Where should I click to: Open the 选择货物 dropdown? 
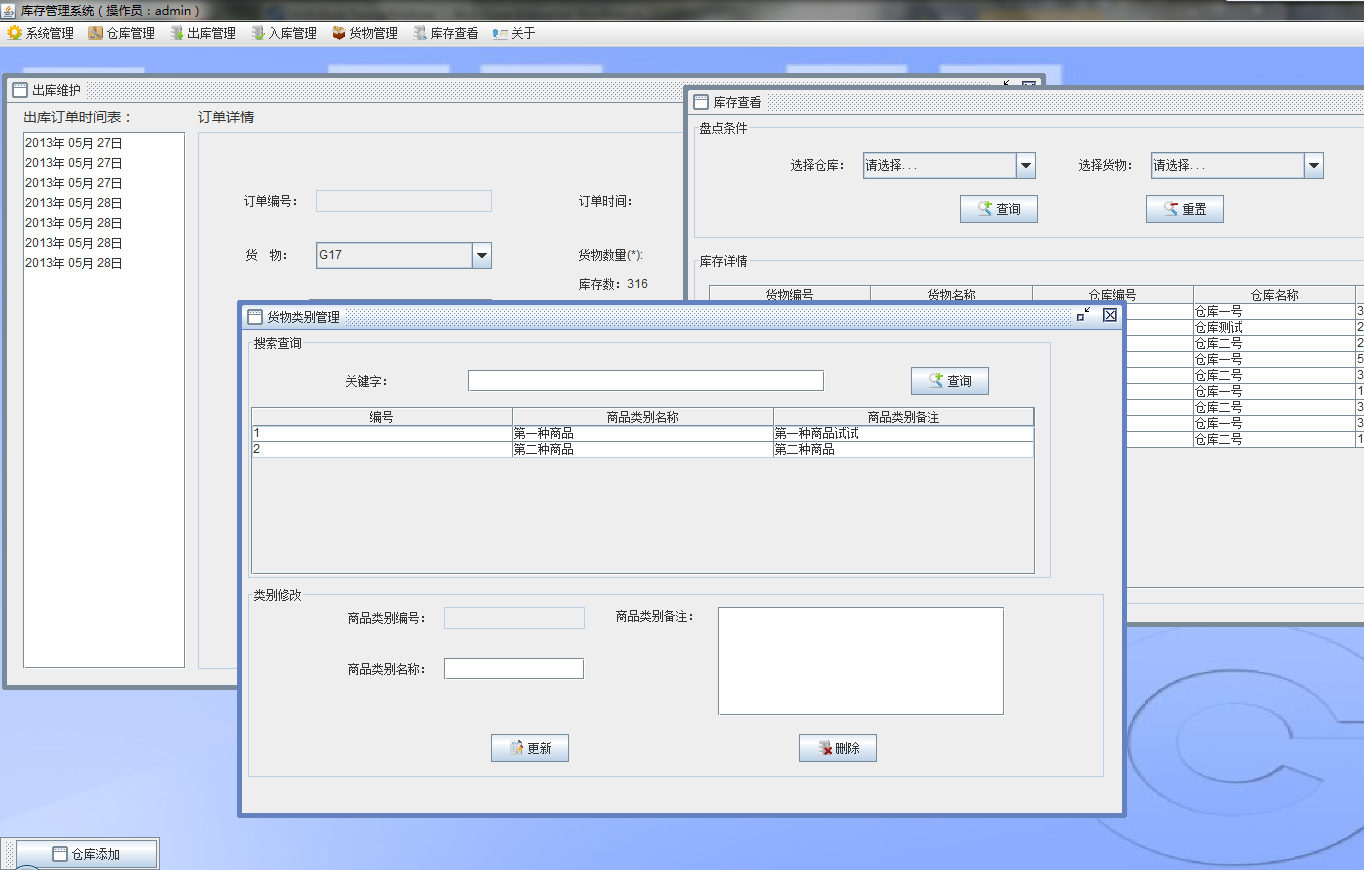tap(1313, 165)
